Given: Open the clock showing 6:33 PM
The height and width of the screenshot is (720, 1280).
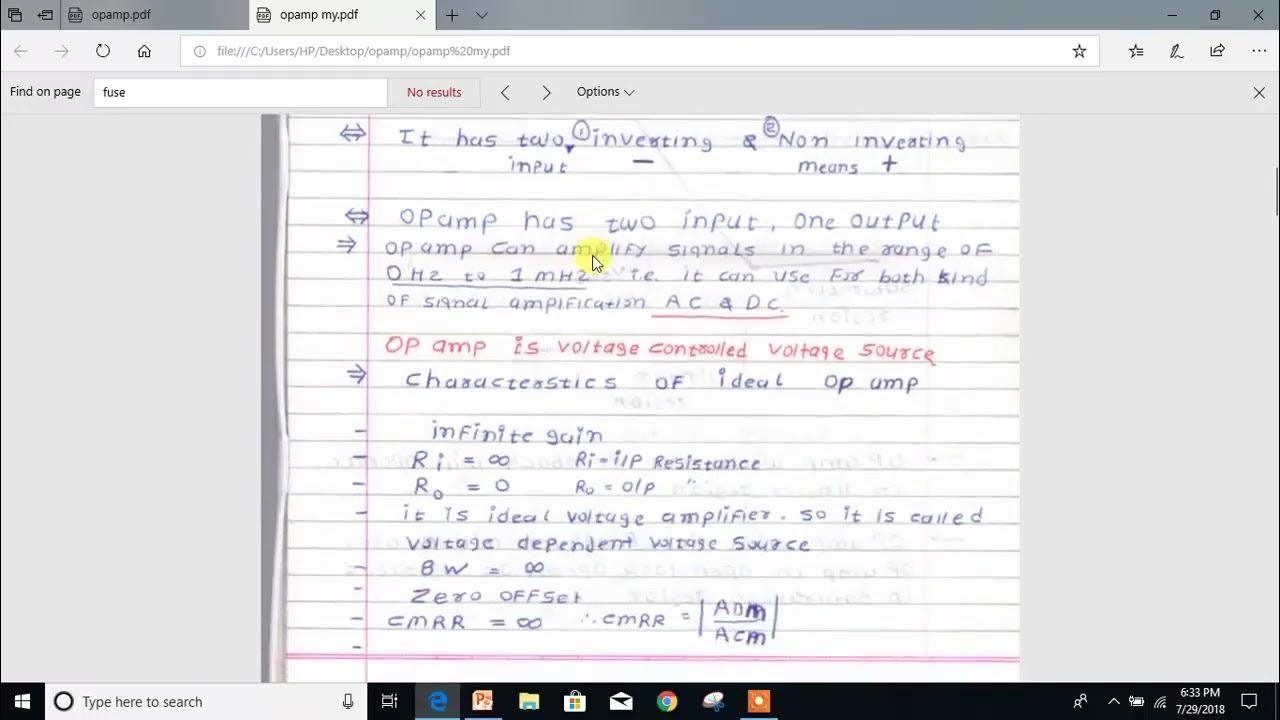Looking at the screenshot, I should click(x=1201, y=701).
